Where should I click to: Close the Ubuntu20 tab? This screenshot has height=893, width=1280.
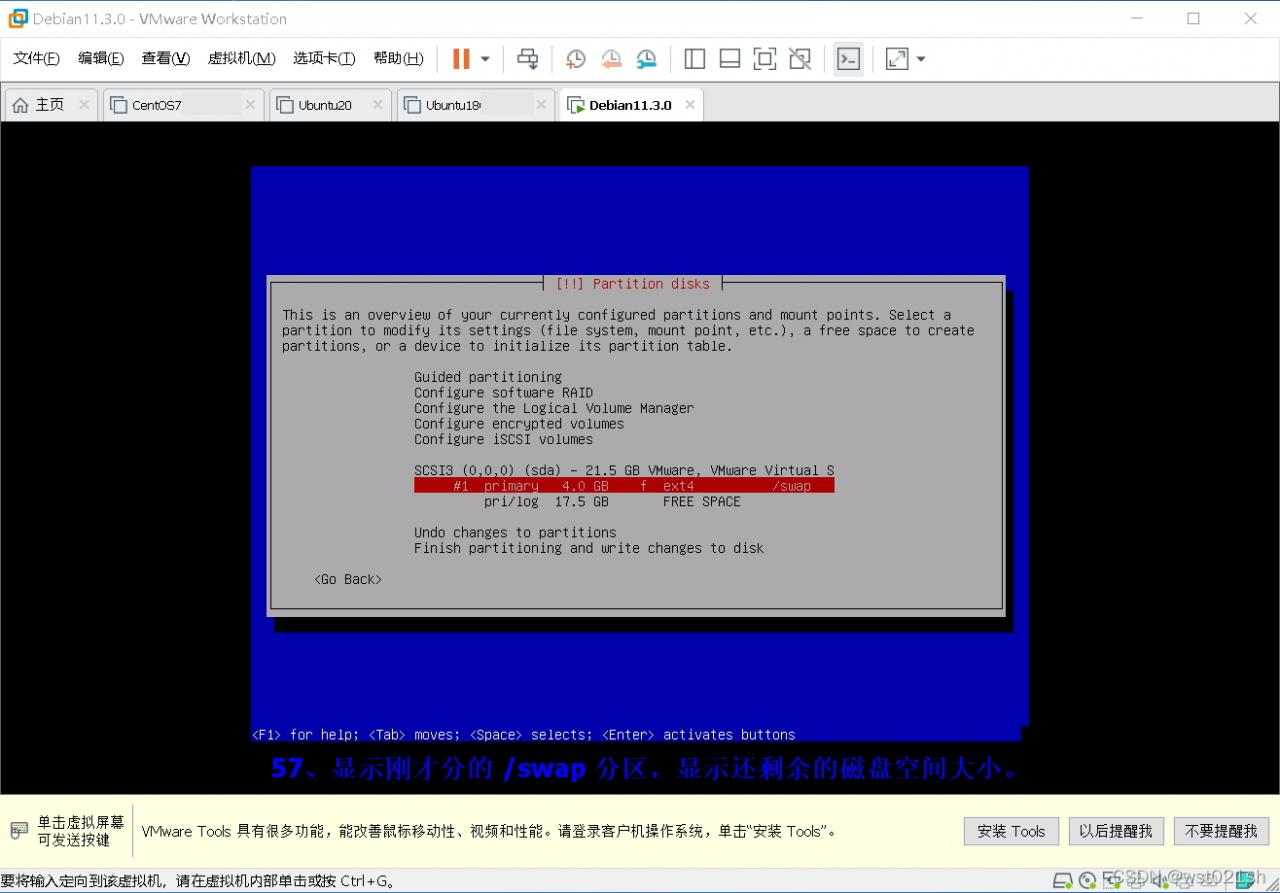[x=378, y=105]
